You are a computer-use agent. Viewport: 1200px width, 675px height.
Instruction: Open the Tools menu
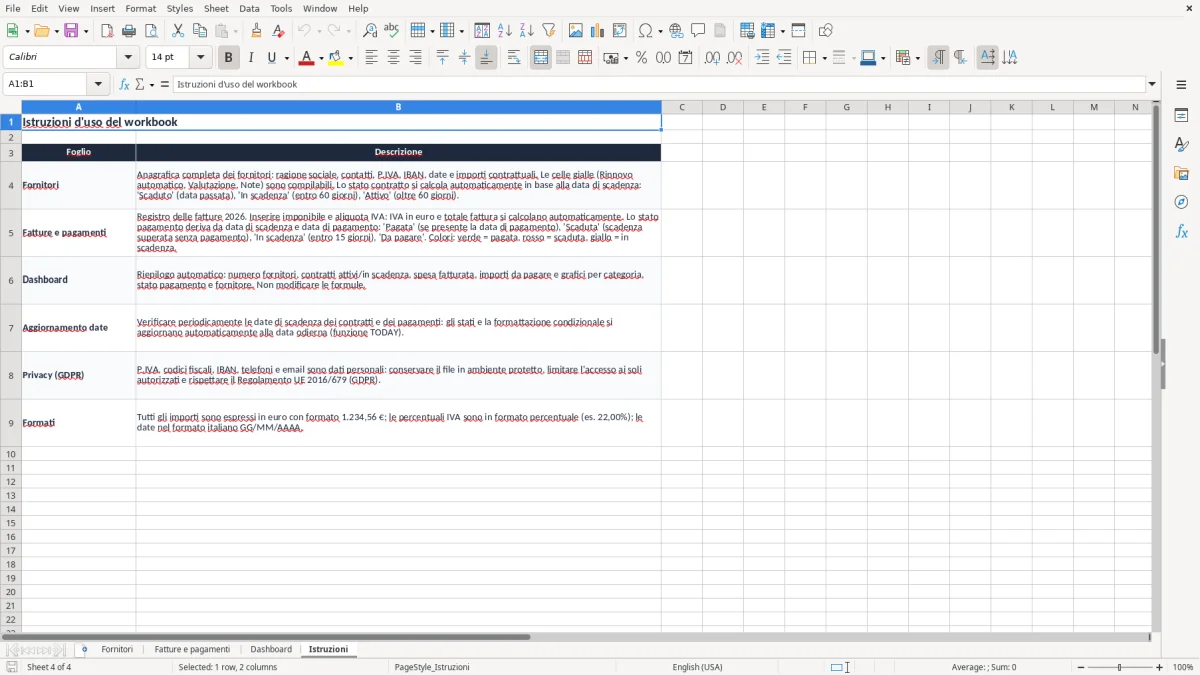pyautogui.click(x=281, y=8)
